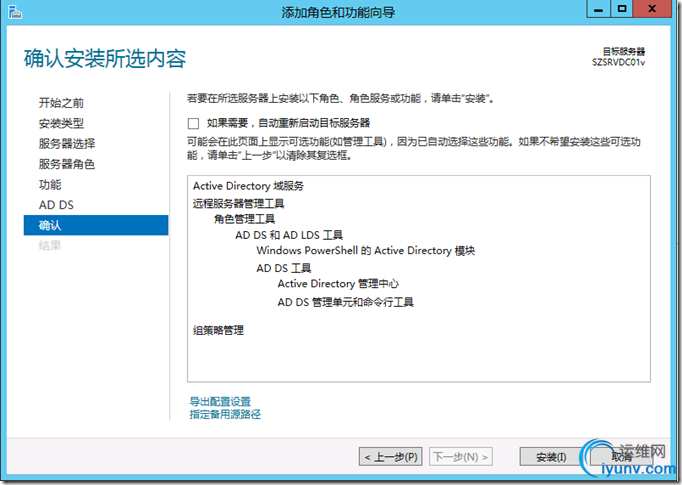
Task: Click the 安装(I) button
Action: 551,457
